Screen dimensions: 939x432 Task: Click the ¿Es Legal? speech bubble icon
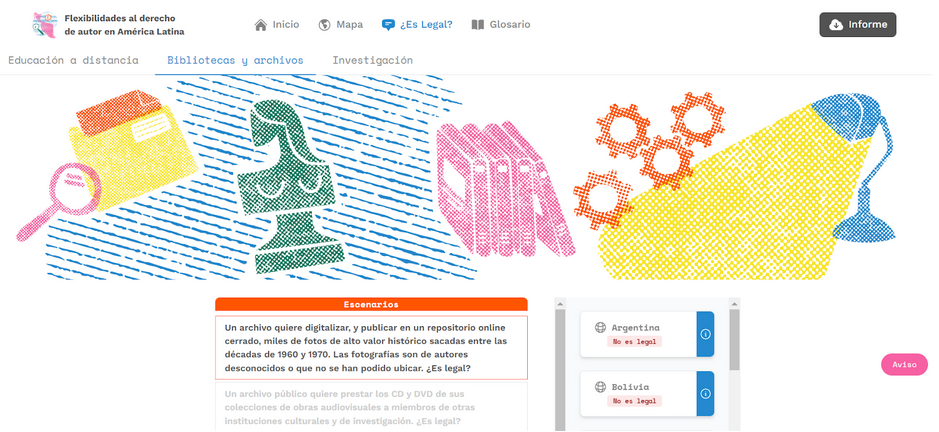(388, 25)
